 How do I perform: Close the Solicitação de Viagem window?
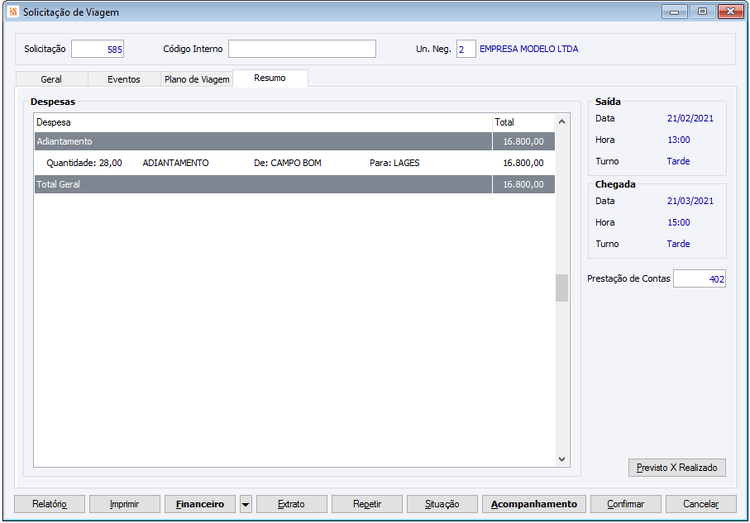click(x=730, y=11)
